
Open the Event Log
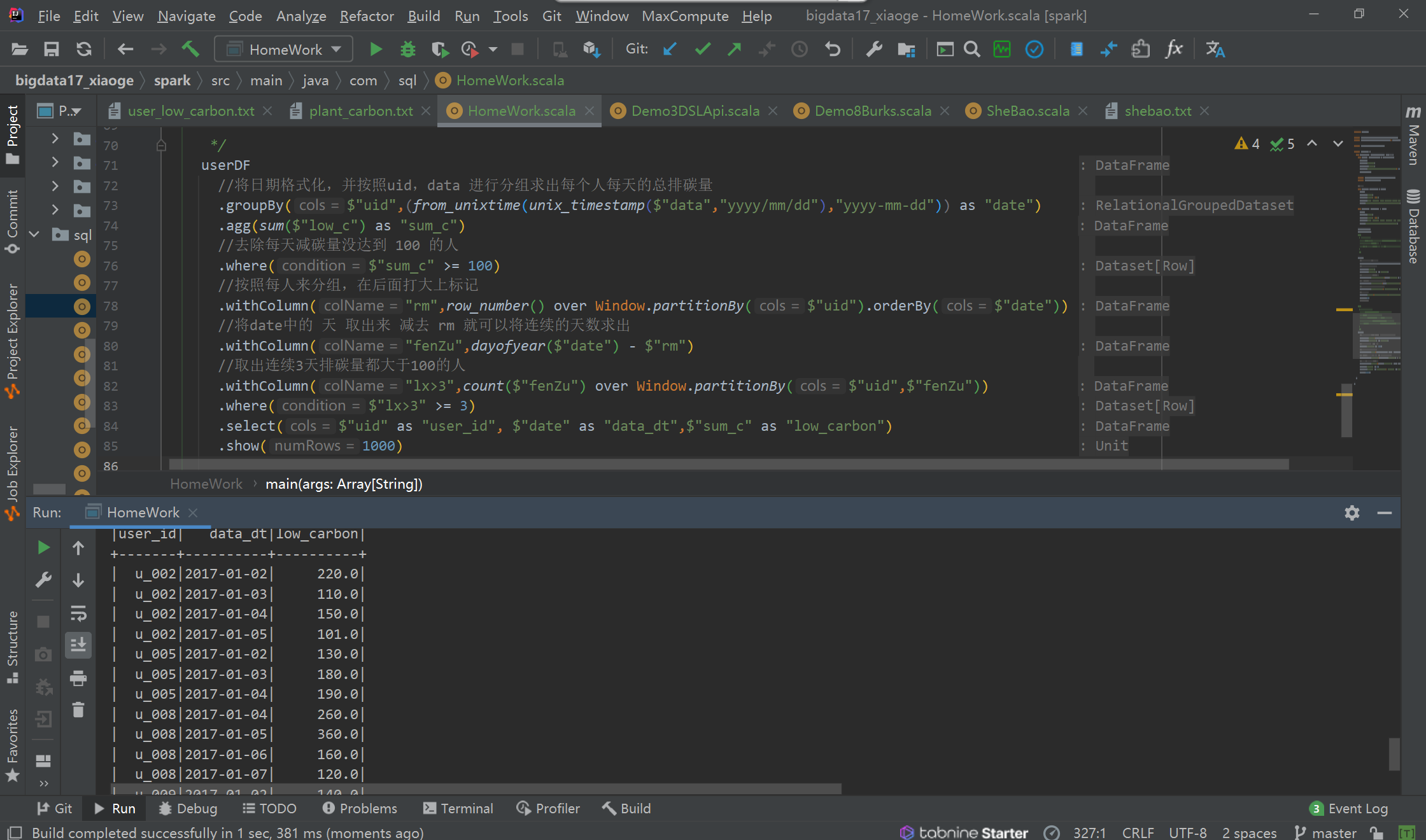coord(1349,808)
